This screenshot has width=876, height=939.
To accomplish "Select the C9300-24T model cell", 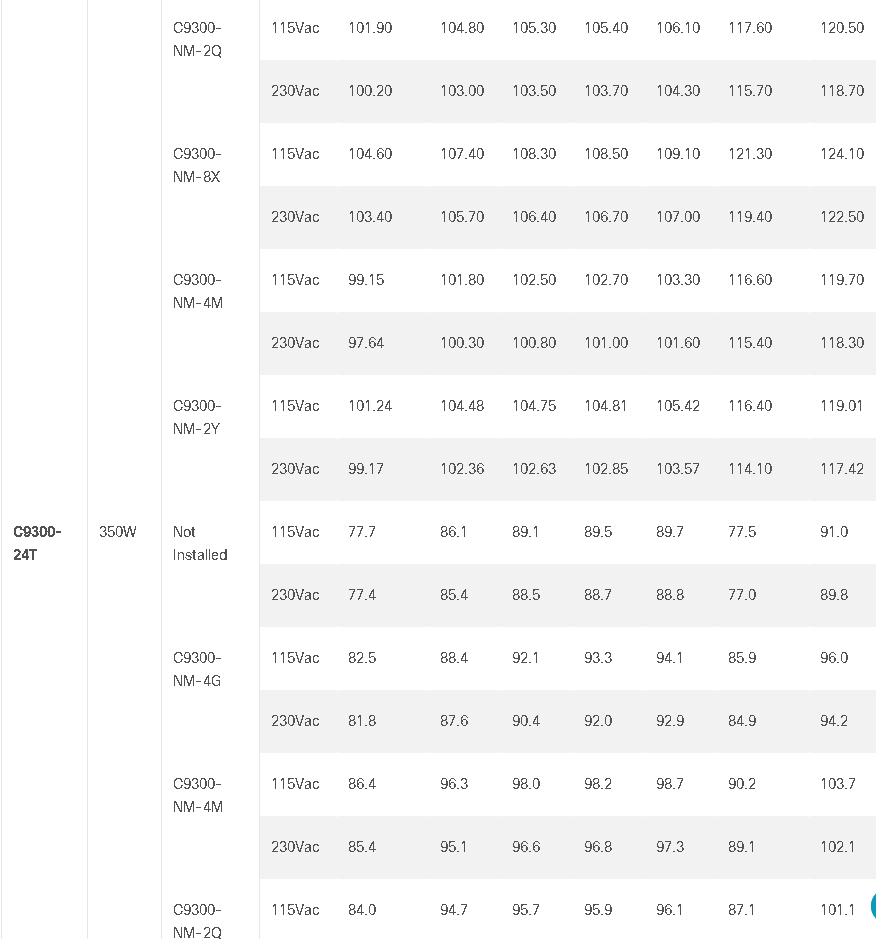I will pos(37,543).
